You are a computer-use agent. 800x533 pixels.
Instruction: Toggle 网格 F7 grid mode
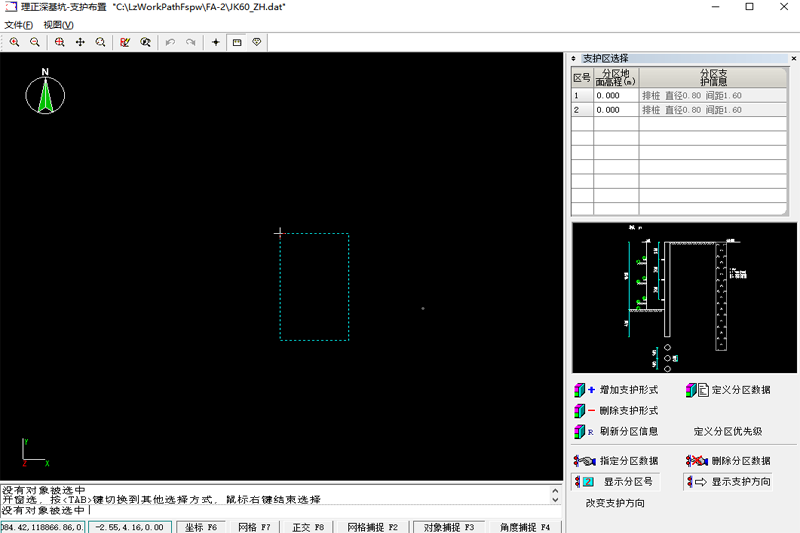click(x=255, y=527)
